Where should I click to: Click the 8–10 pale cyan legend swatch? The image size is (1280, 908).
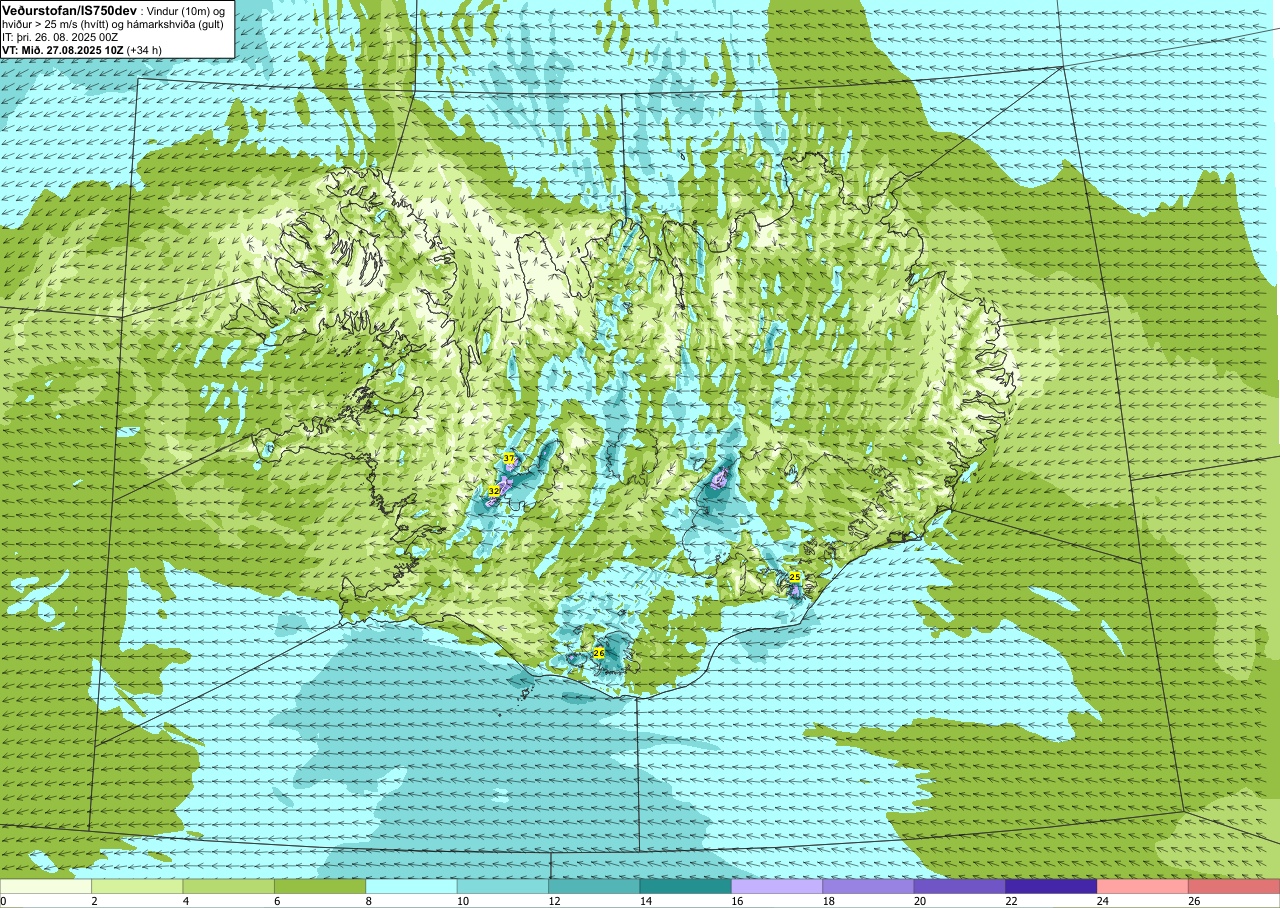tap(412, 887)
